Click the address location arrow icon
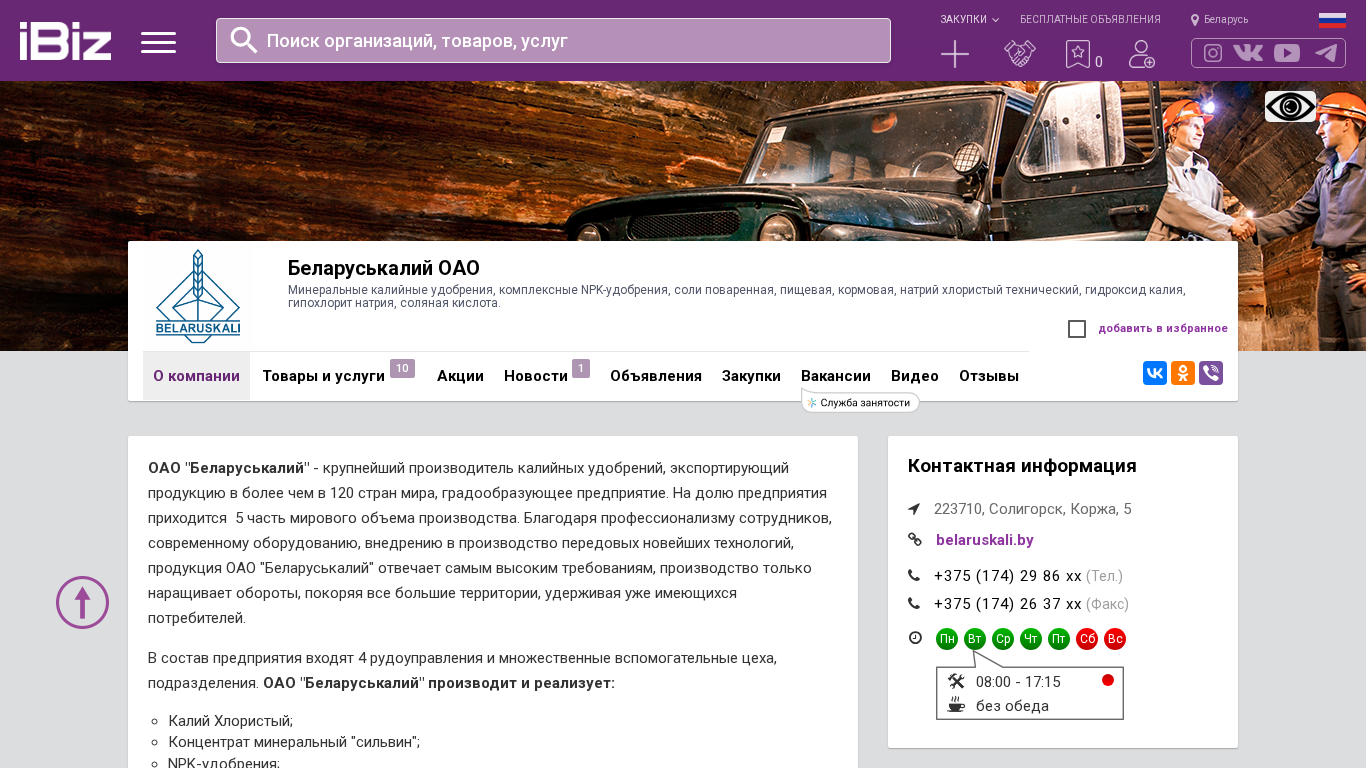The width and height of the screenshot is (1366, 768). tap(914, 509)
